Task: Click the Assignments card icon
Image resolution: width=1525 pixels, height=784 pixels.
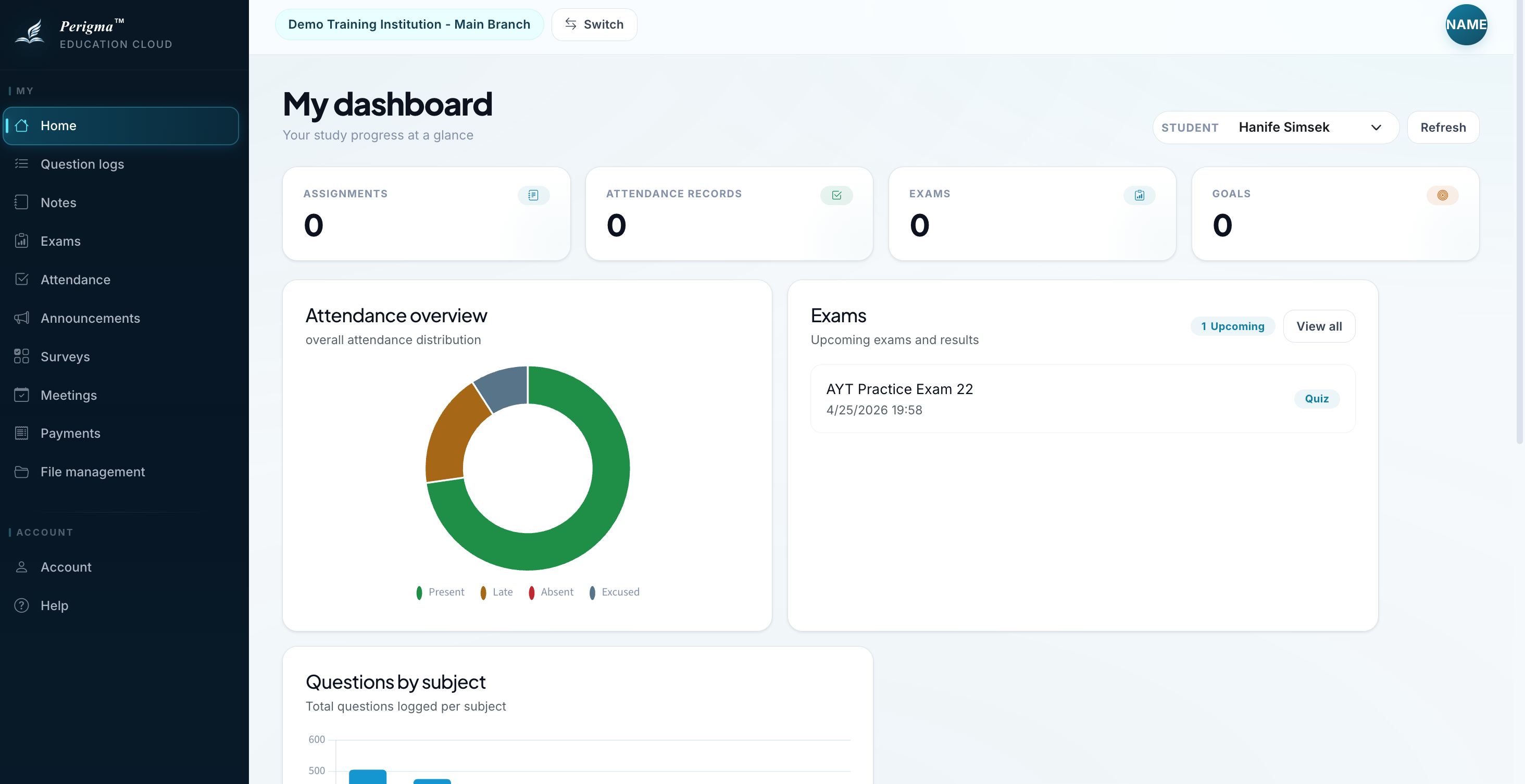Action: pos(533,195)
